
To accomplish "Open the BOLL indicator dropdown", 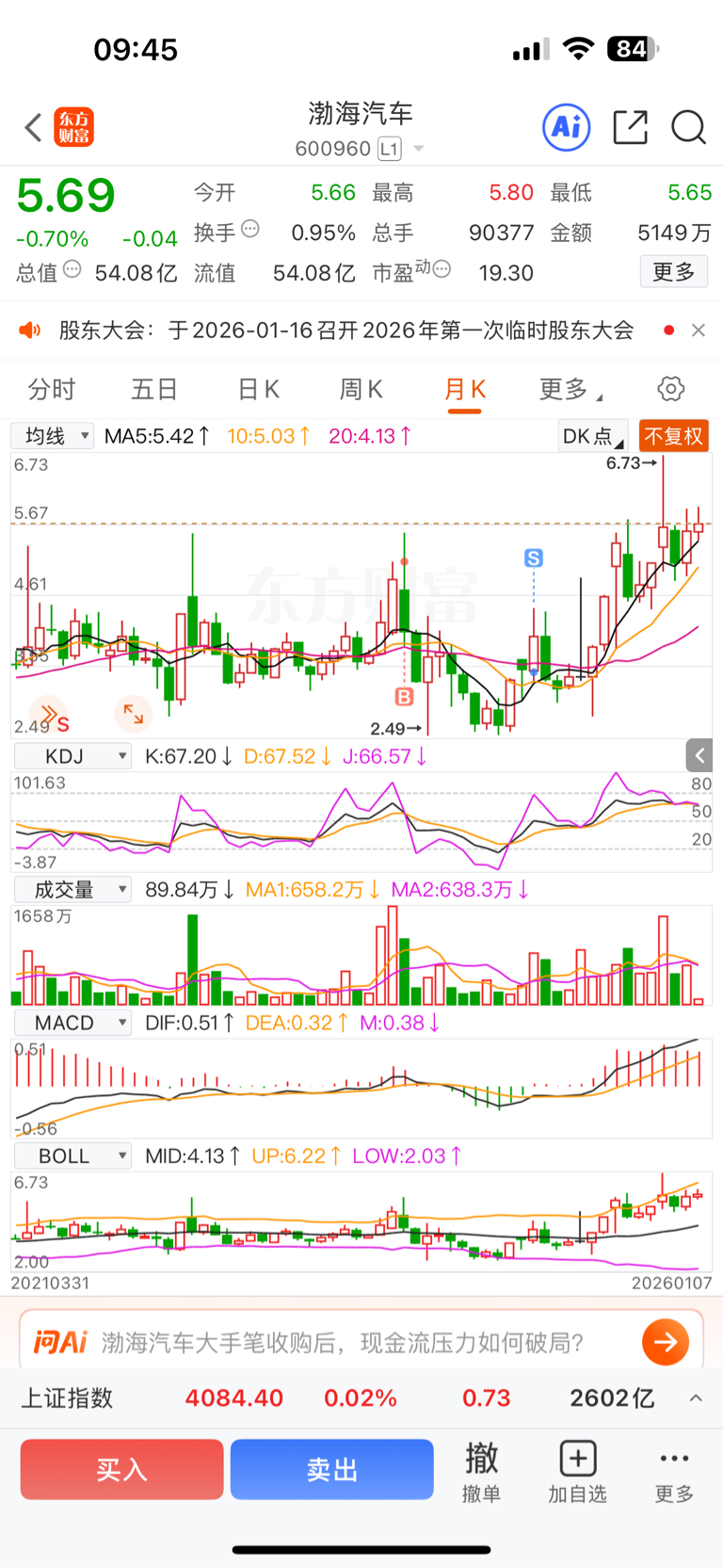I will (72, 1156).
